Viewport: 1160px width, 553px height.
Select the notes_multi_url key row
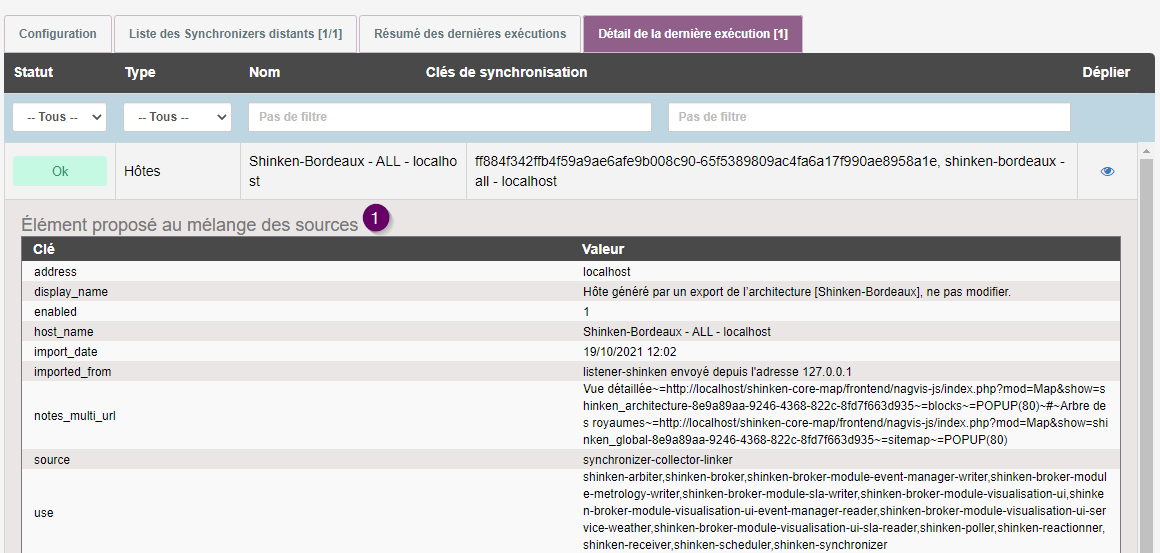click(x=75, y=415)
